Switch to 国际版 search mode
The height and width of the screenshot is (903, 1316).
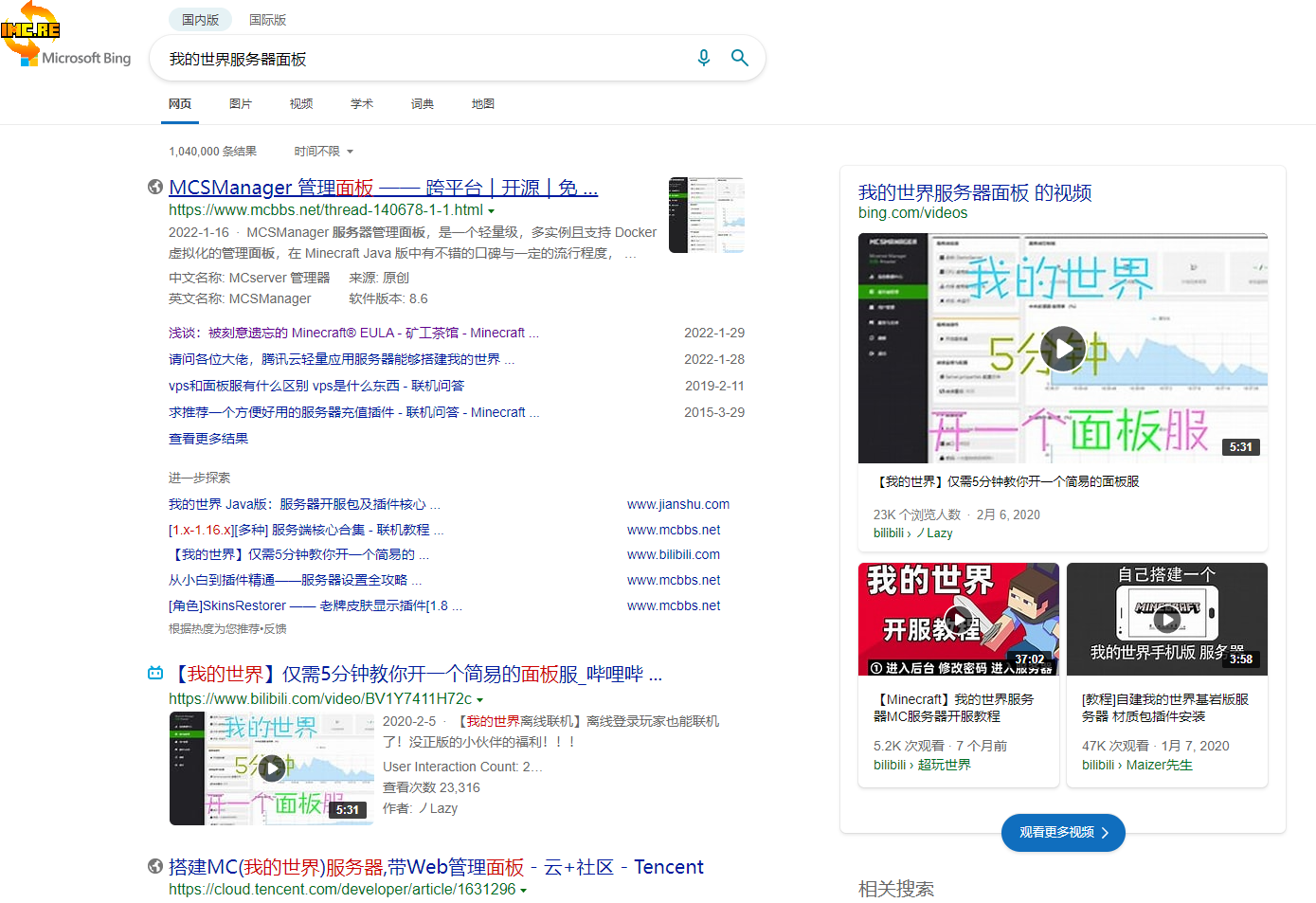point(267,20)
